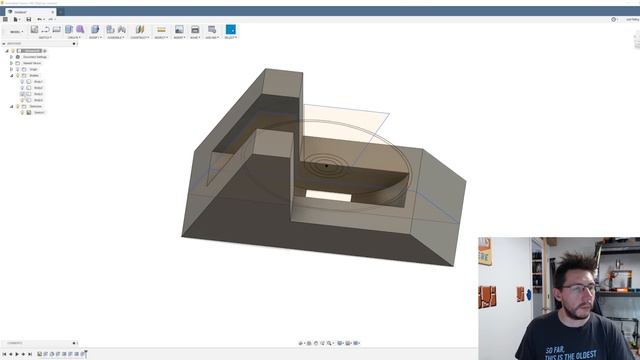Activate the blue Select tool icon
Viewport: 640px width, 360px height.
(231, 29)
